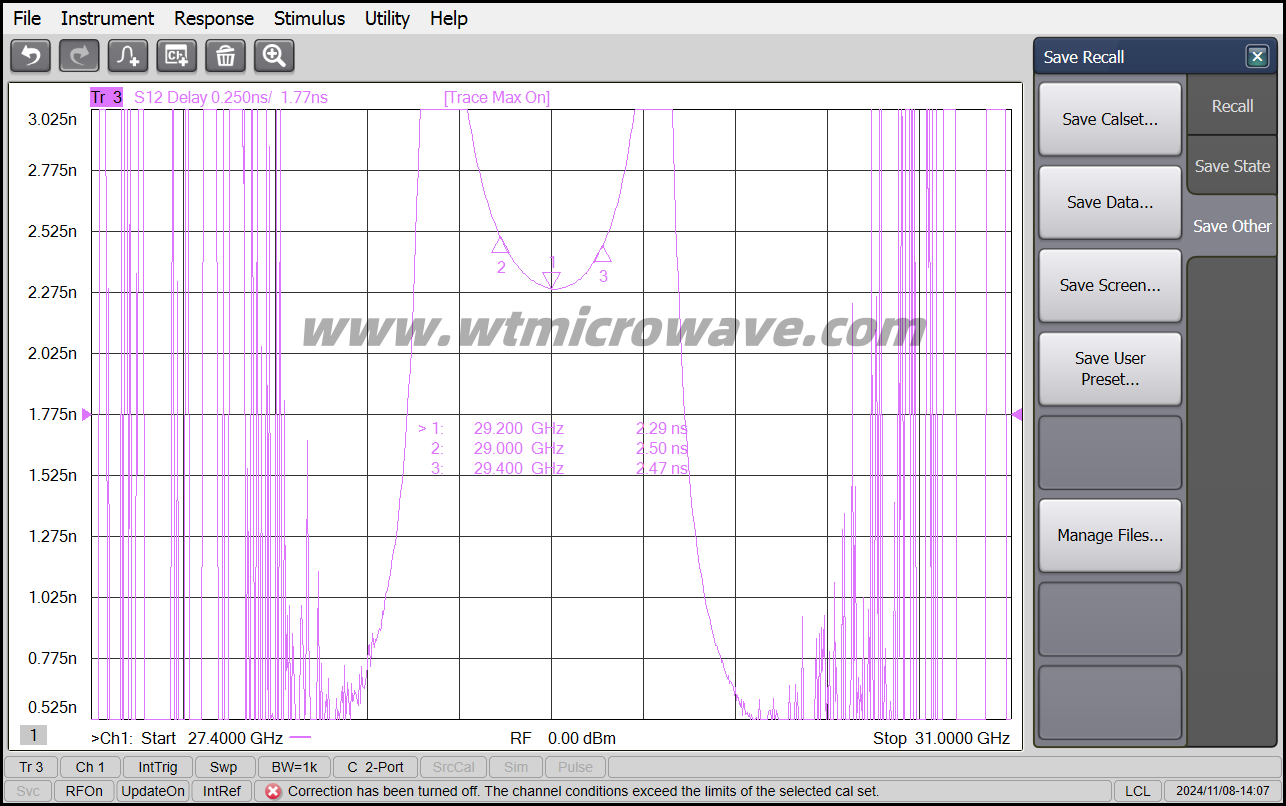Click the reference level arrow at 1.775n
The width and height of the screenshot is (1286, 806).
tap(86, 414)
